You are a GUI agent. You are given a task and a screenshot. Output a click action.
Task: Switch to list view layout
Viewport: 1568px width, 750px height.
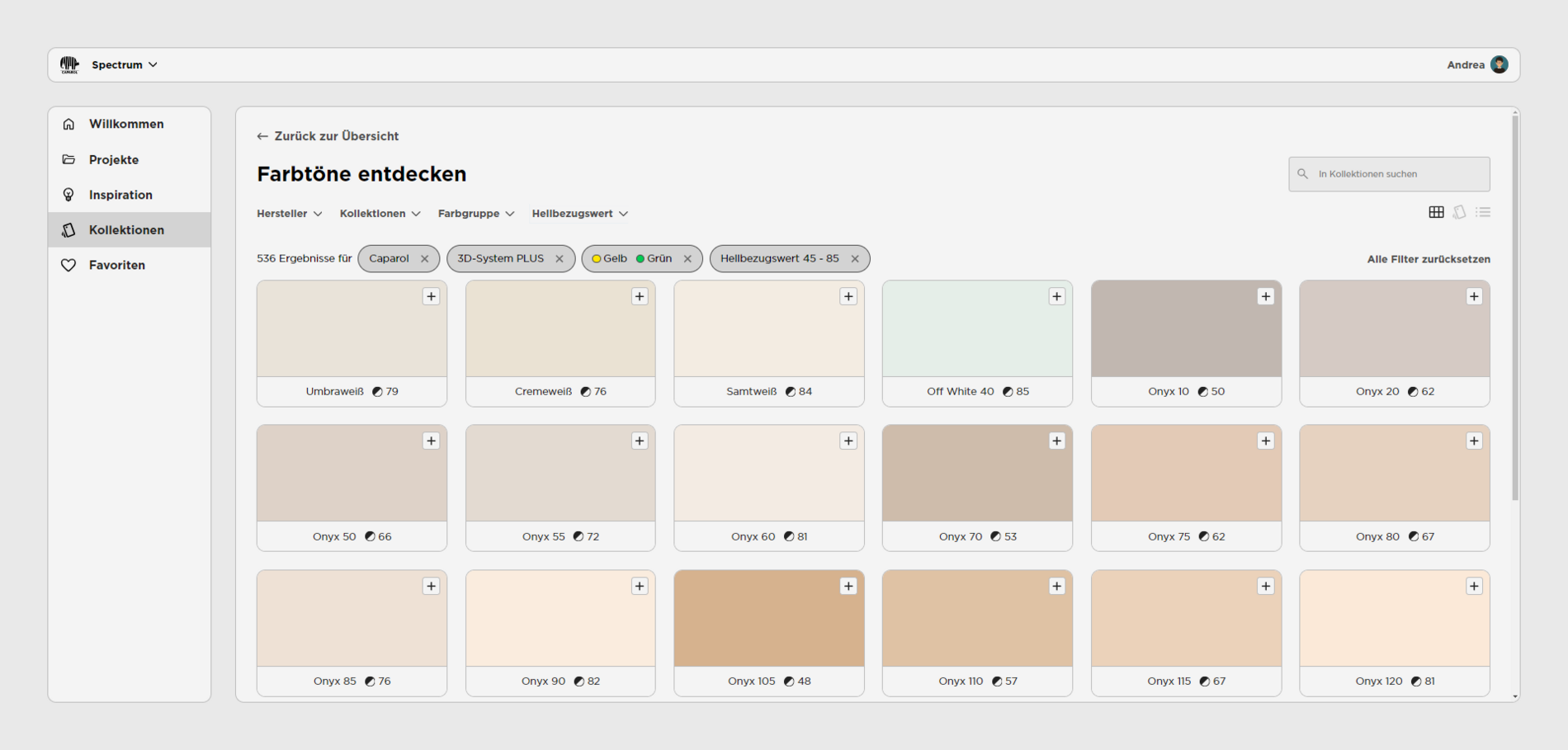(1482, 212)
